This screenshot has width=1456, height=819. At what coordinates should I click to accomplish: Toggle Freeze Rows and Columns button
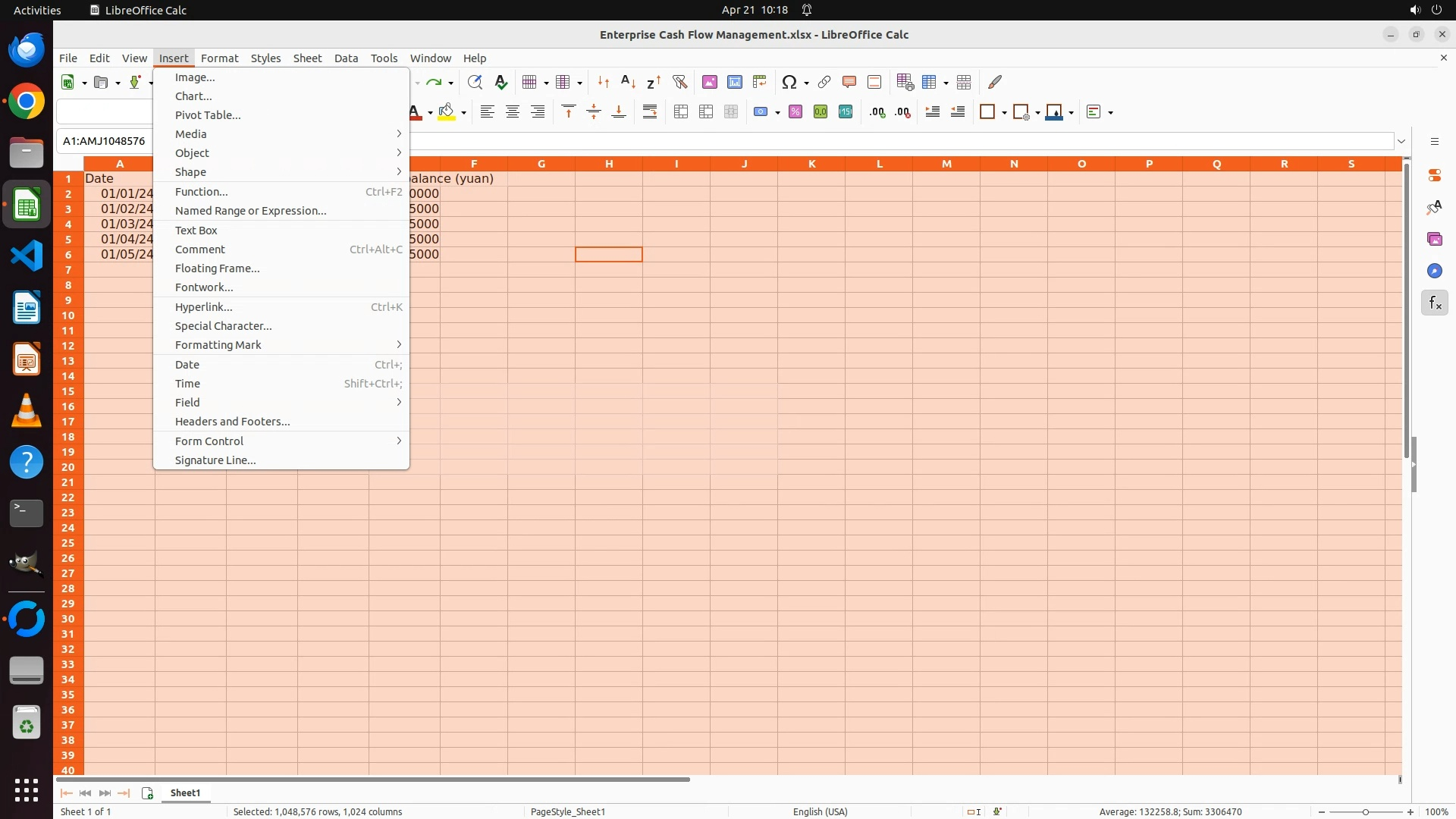930,82
